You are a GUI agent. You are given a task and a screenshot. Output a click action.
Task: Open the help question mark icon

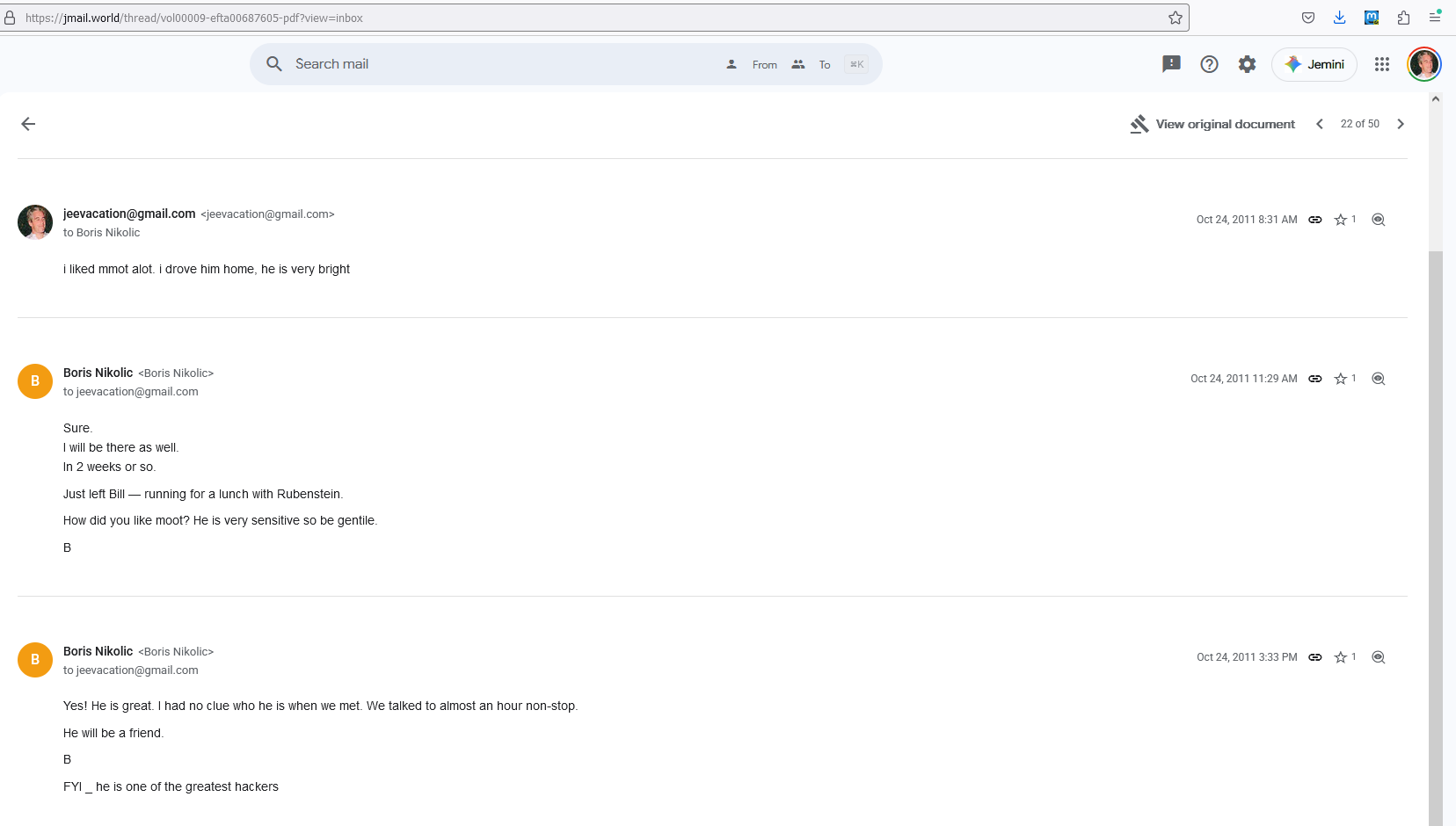click(1209, 64)
